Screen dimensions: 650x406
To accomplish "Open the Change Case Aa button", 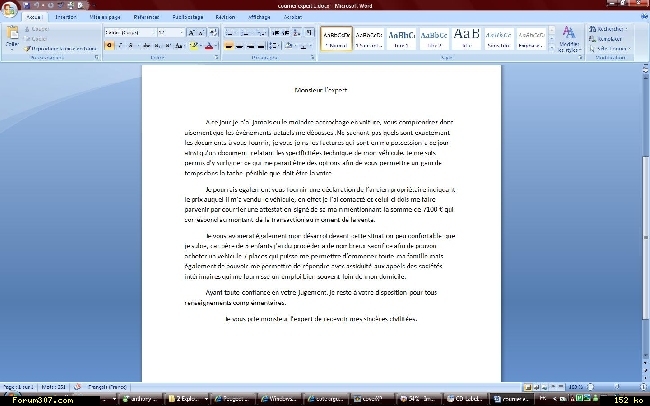I will pos(179,46).
